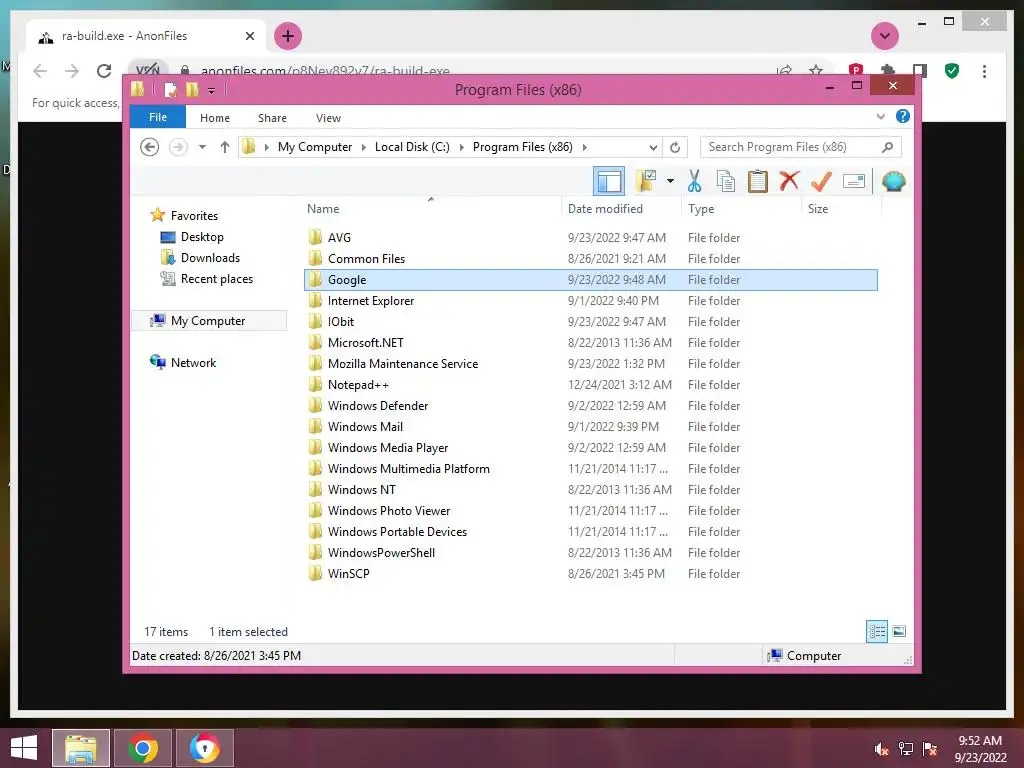Click Local Disk (C:) in the breadcrumb
The image size is (1024, 768).
click(x=412, y=147)
